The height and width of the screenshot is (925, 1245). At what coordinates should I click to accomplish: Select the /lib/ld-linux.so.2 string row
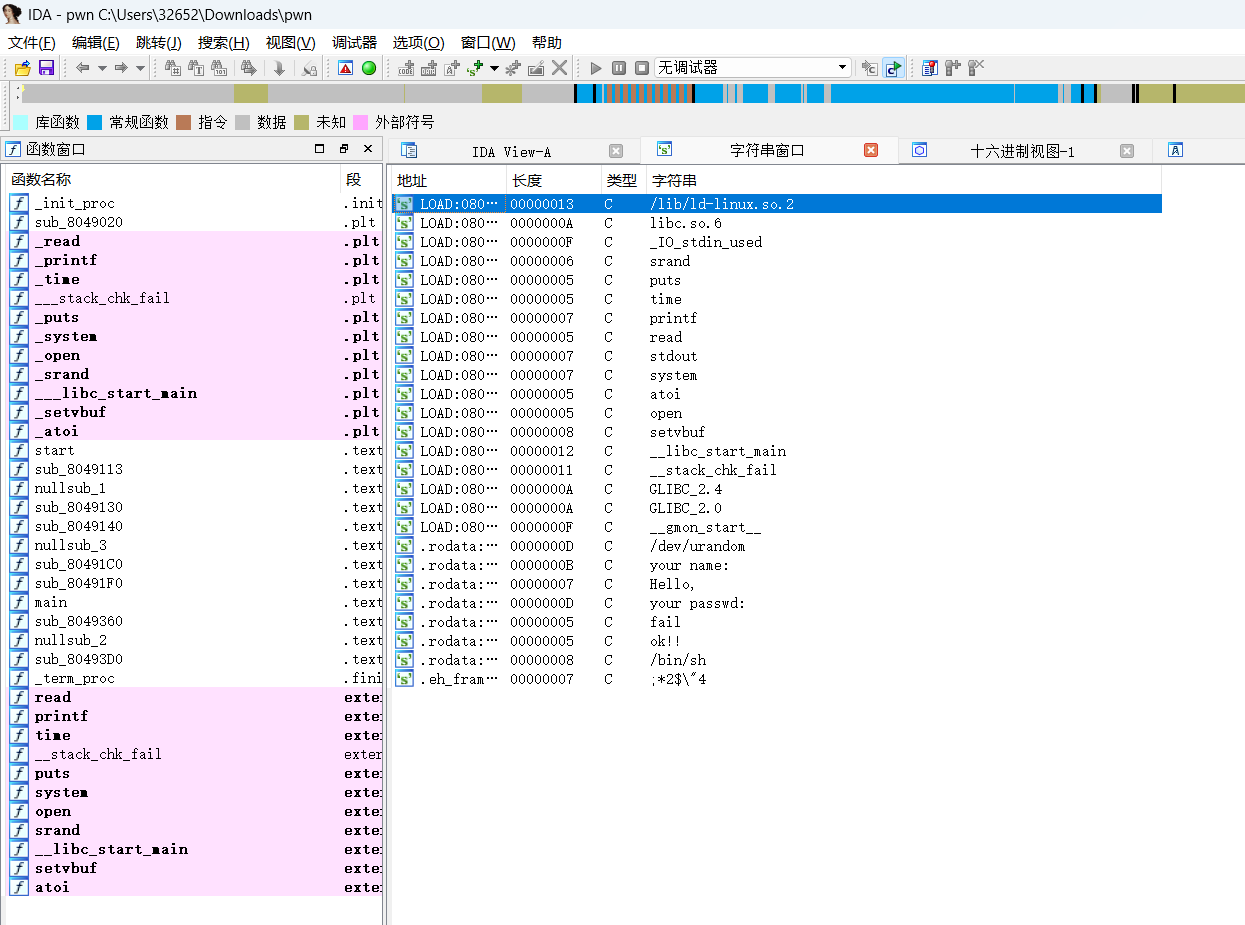click(x=776, y=203)
